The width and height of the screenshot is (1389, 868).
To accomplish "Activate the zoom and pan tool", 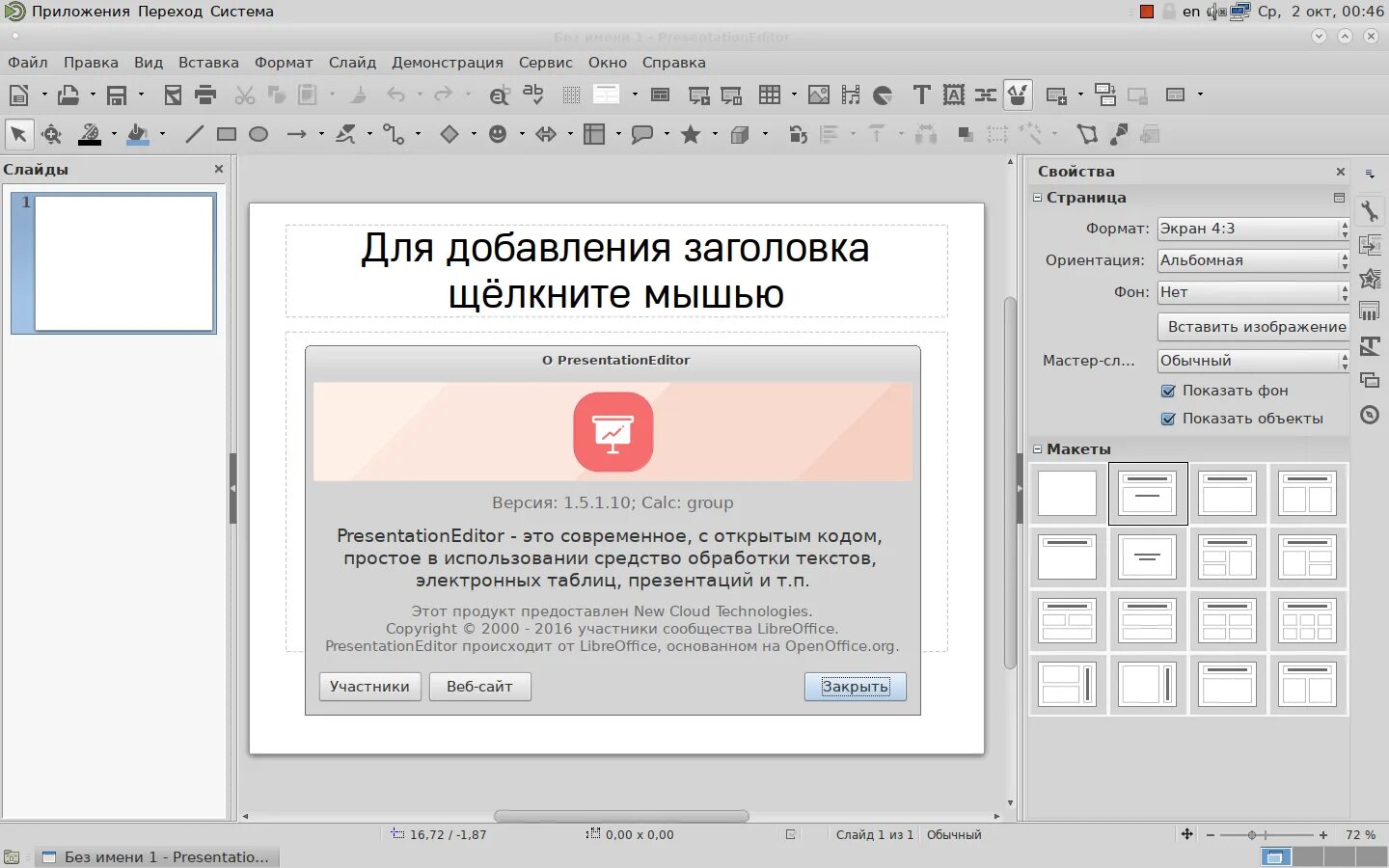I will (52, 134).
